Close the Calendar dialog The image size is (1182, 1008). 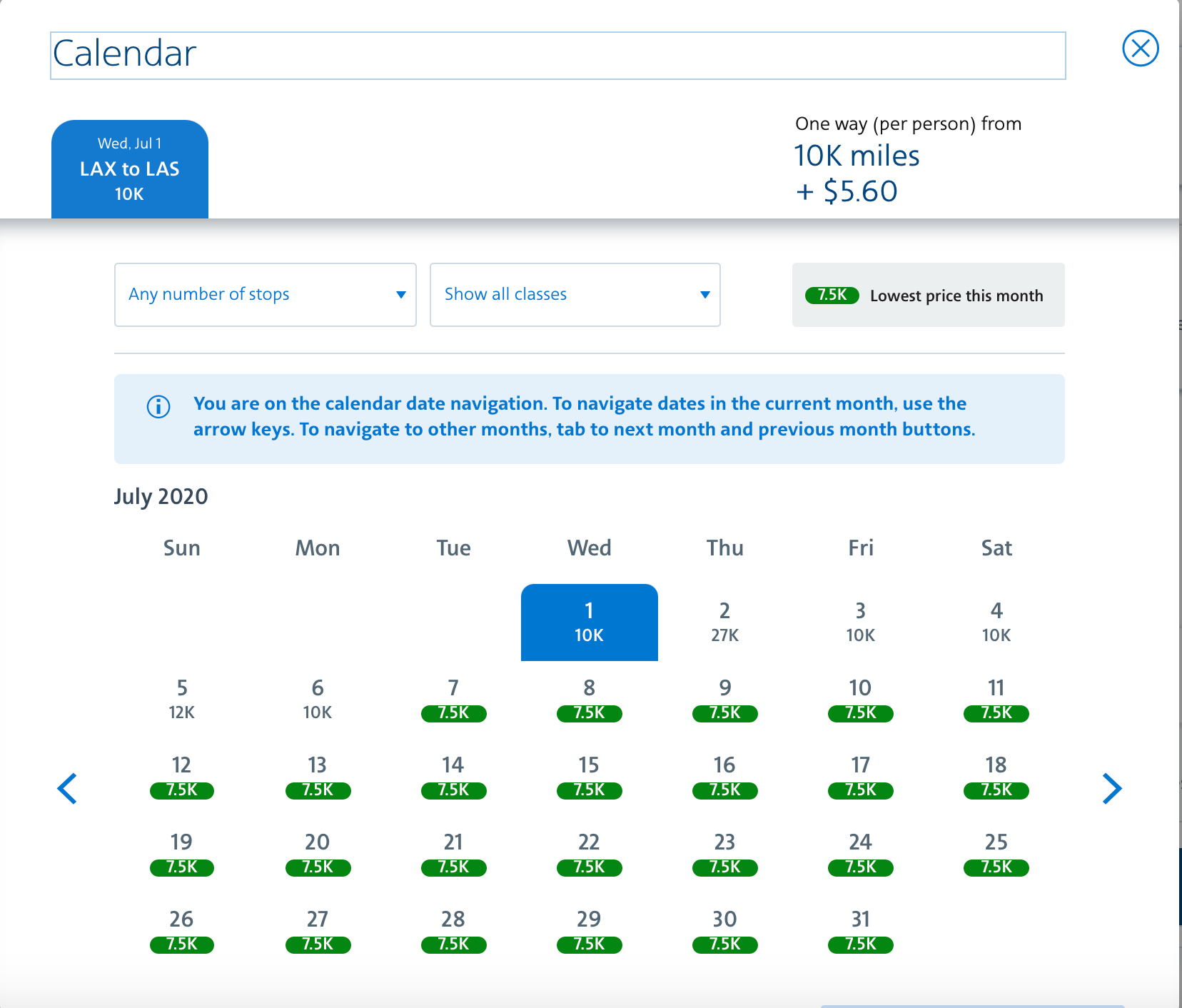[x=1140, y=49]
